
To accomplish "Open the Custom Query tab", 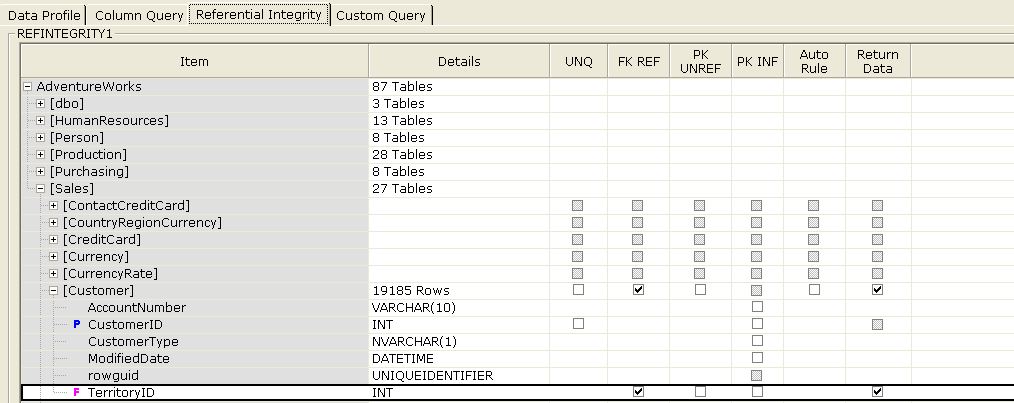I will coord(381,16).
